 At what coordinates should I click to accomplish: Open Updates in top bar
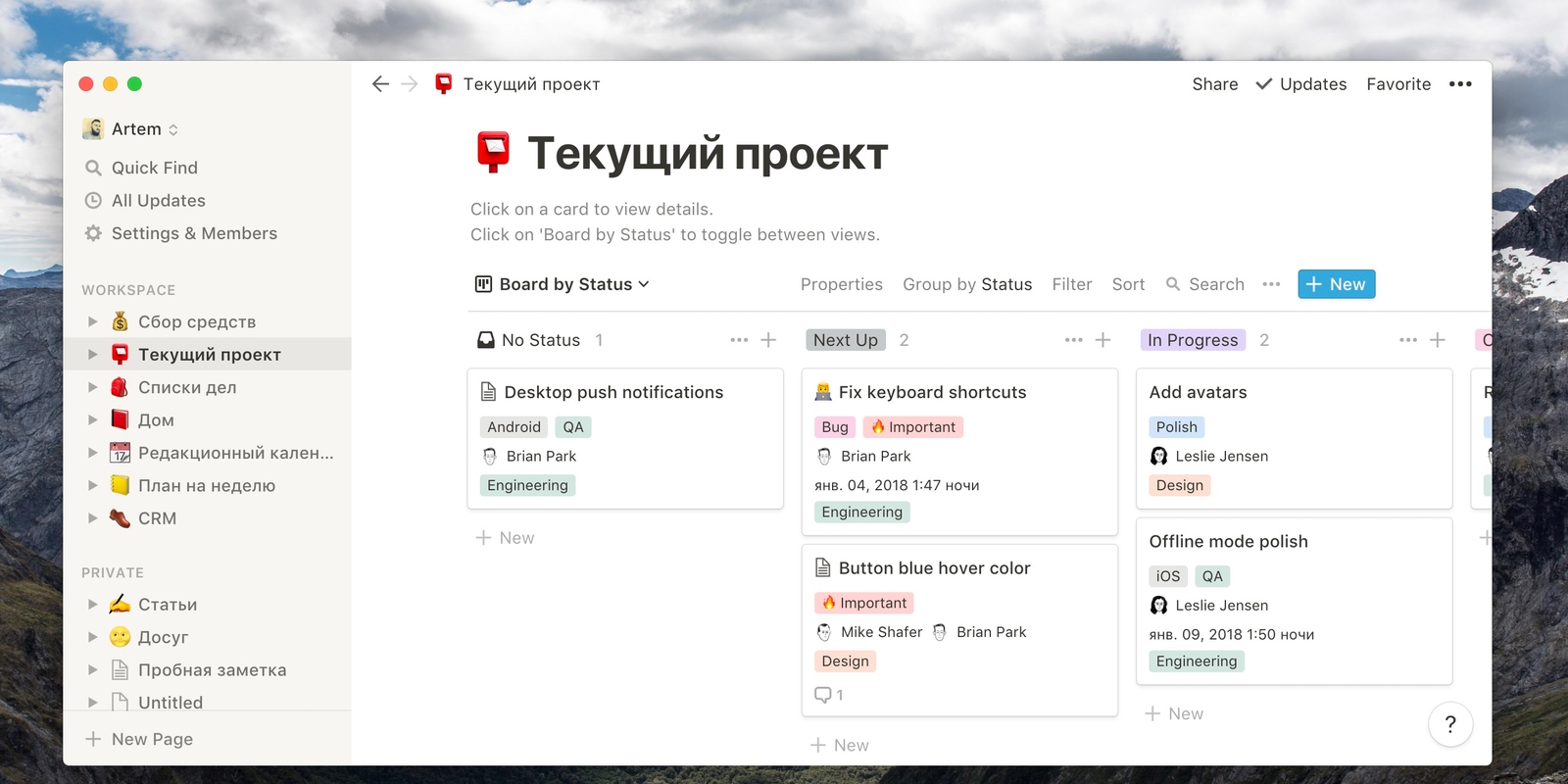[1301, 84]
